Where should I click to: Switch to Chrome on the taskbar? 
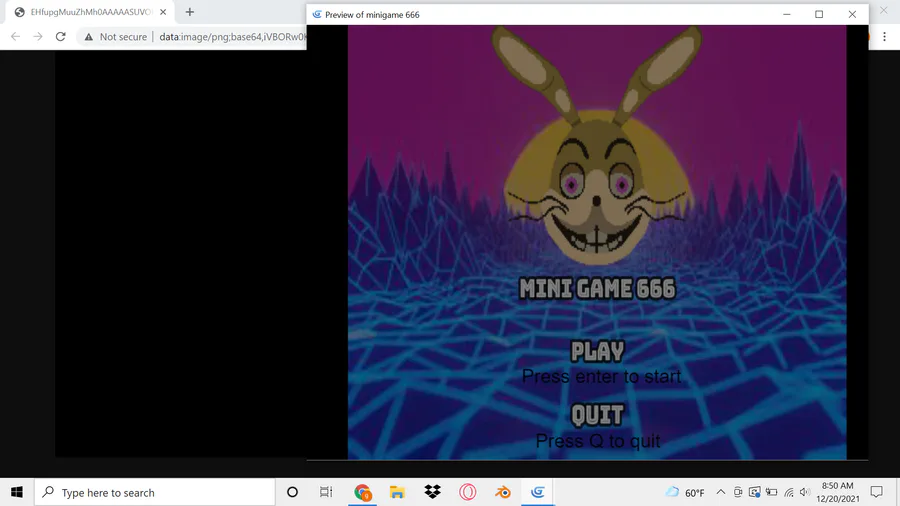coord(362,492)
